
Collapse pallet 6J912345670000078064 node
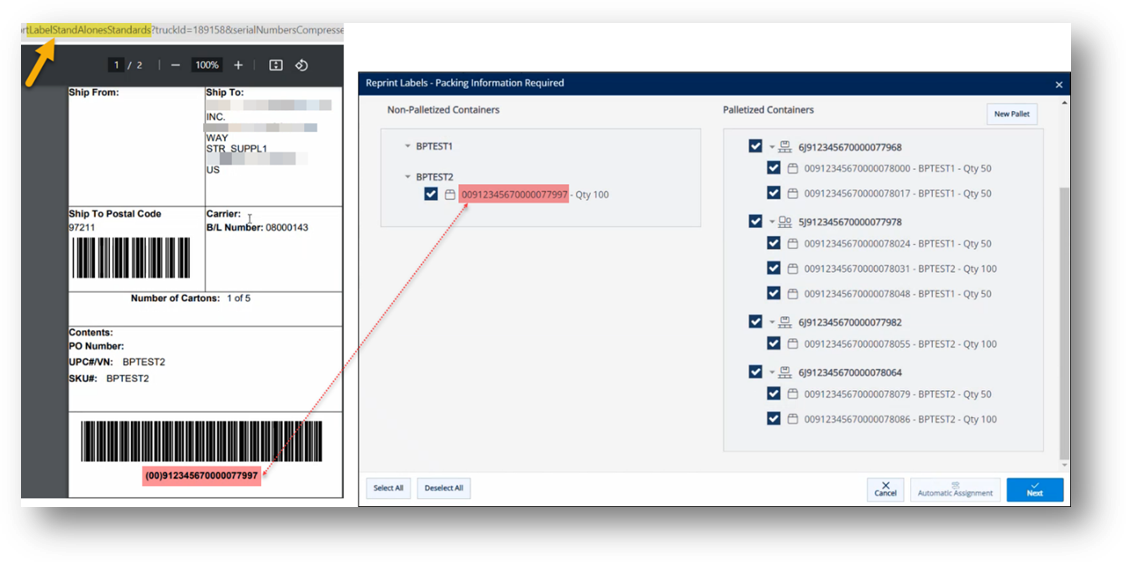[x=772, y=372]
